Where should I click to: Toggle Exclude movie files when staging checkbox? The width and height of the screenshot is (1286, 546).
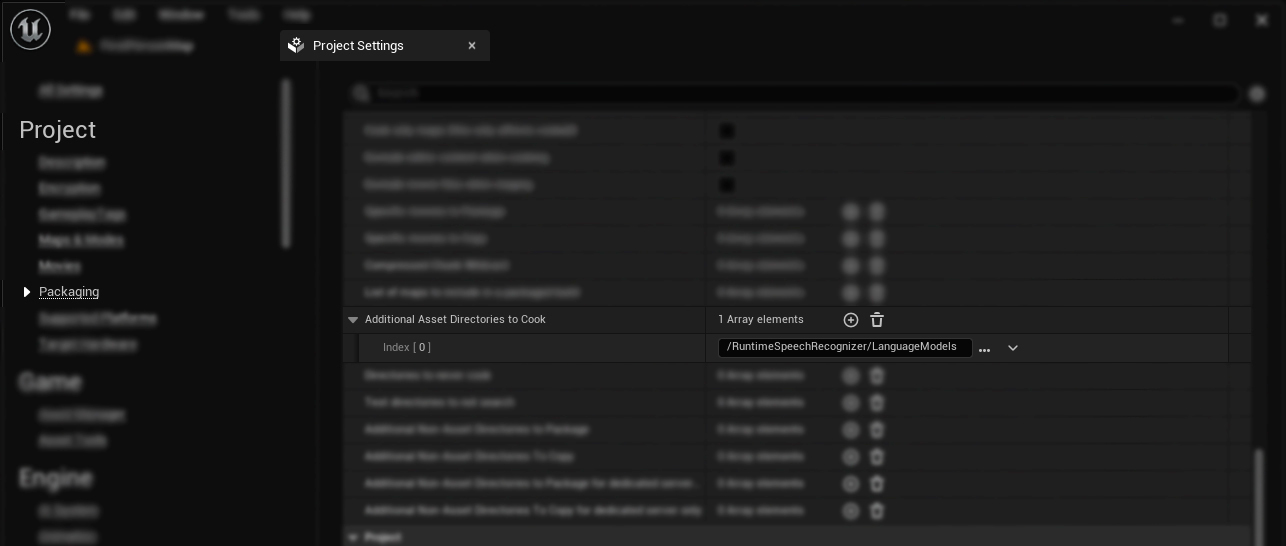point(727,185)
